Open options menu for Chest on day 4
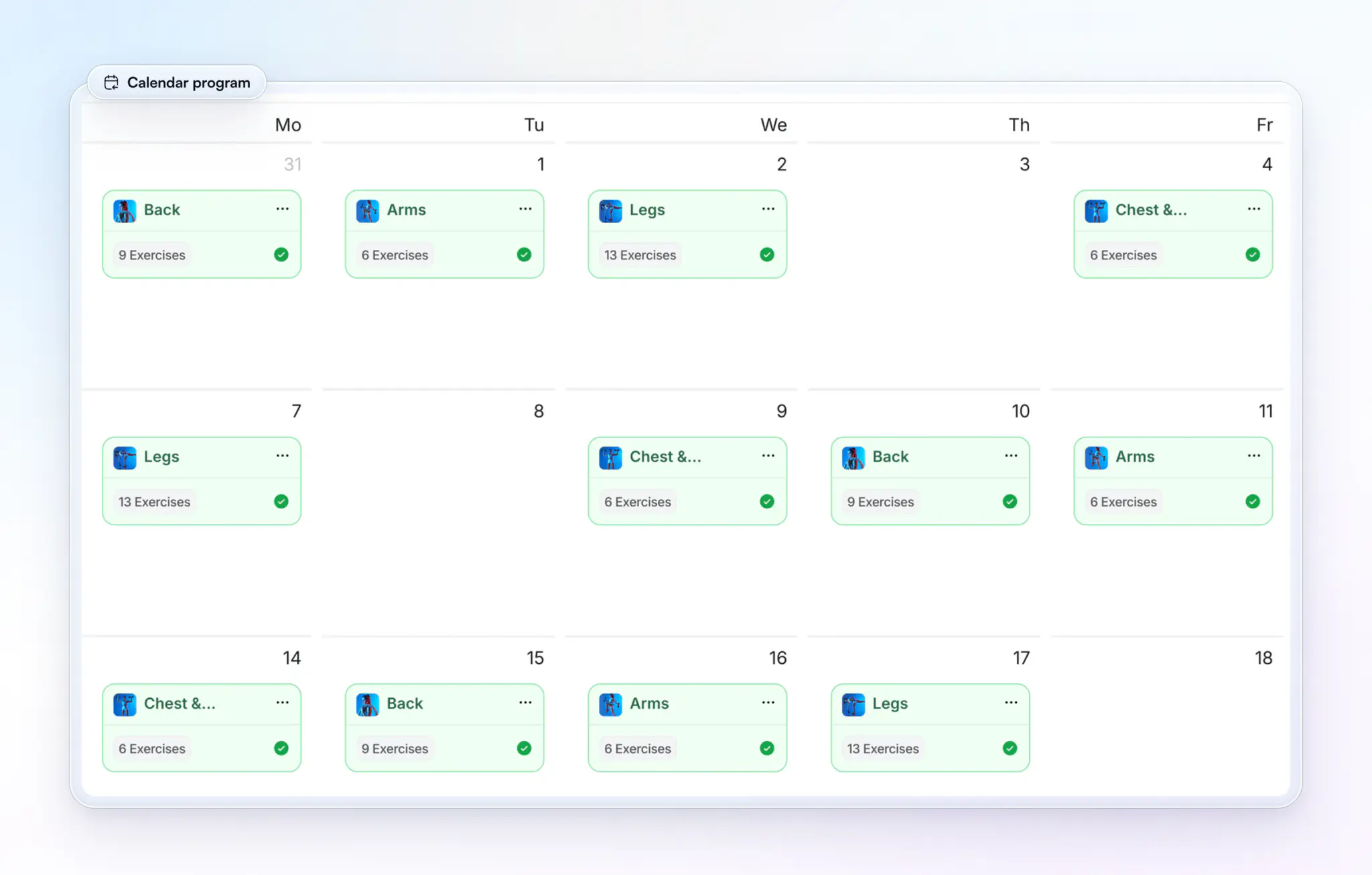Image resolution: width=1372 pixels, height=875 pixels. [1254, 209]
